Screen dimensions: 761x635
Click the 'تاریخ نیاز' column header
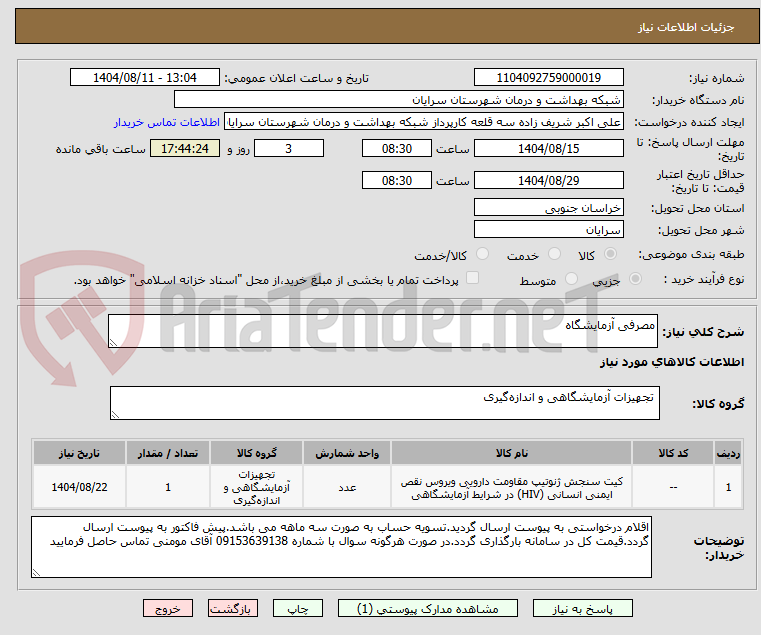coord(79,453)
